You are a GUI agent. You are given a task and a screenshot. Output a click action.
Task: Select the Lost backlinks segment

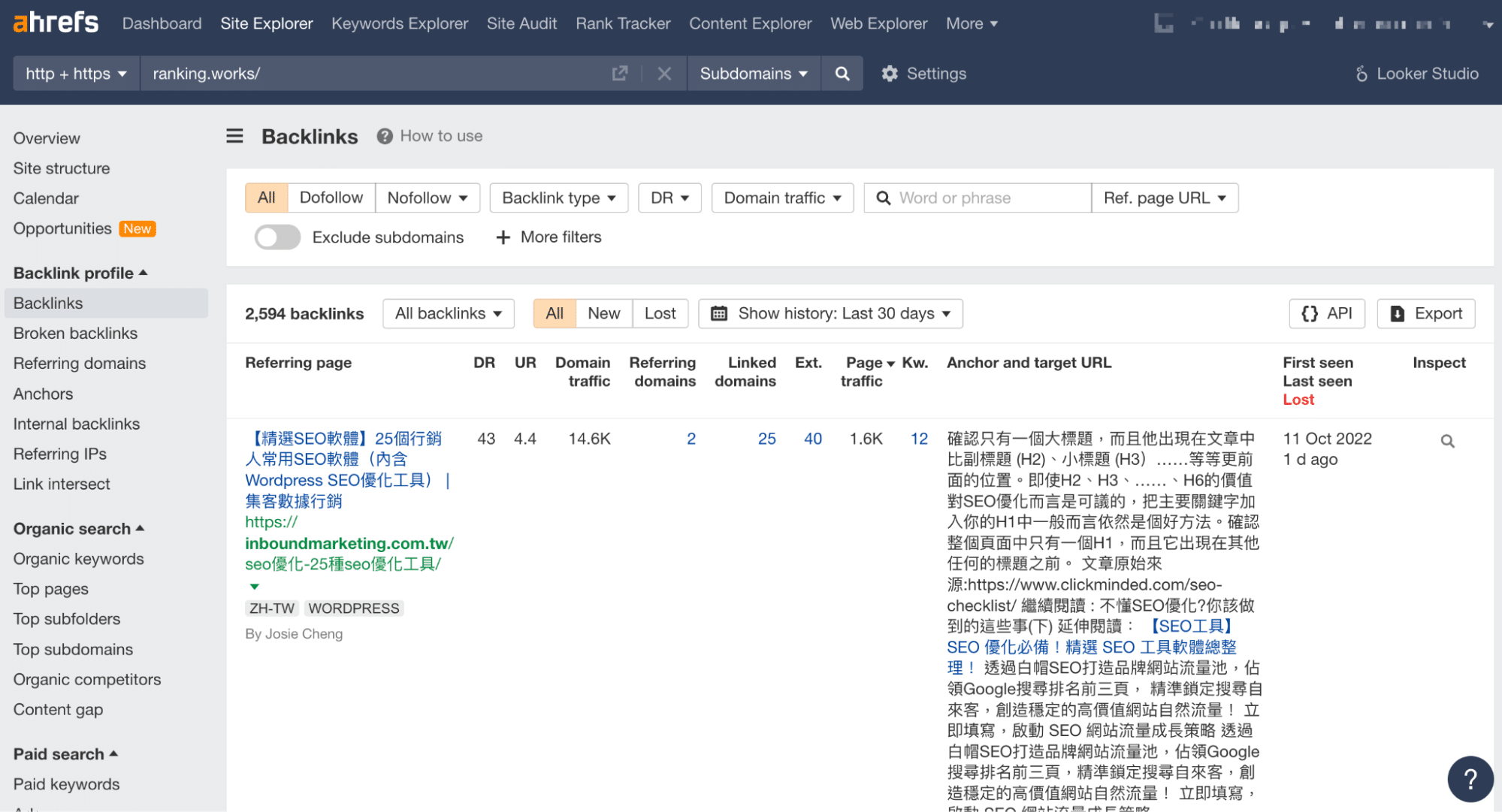coord(660,313)
